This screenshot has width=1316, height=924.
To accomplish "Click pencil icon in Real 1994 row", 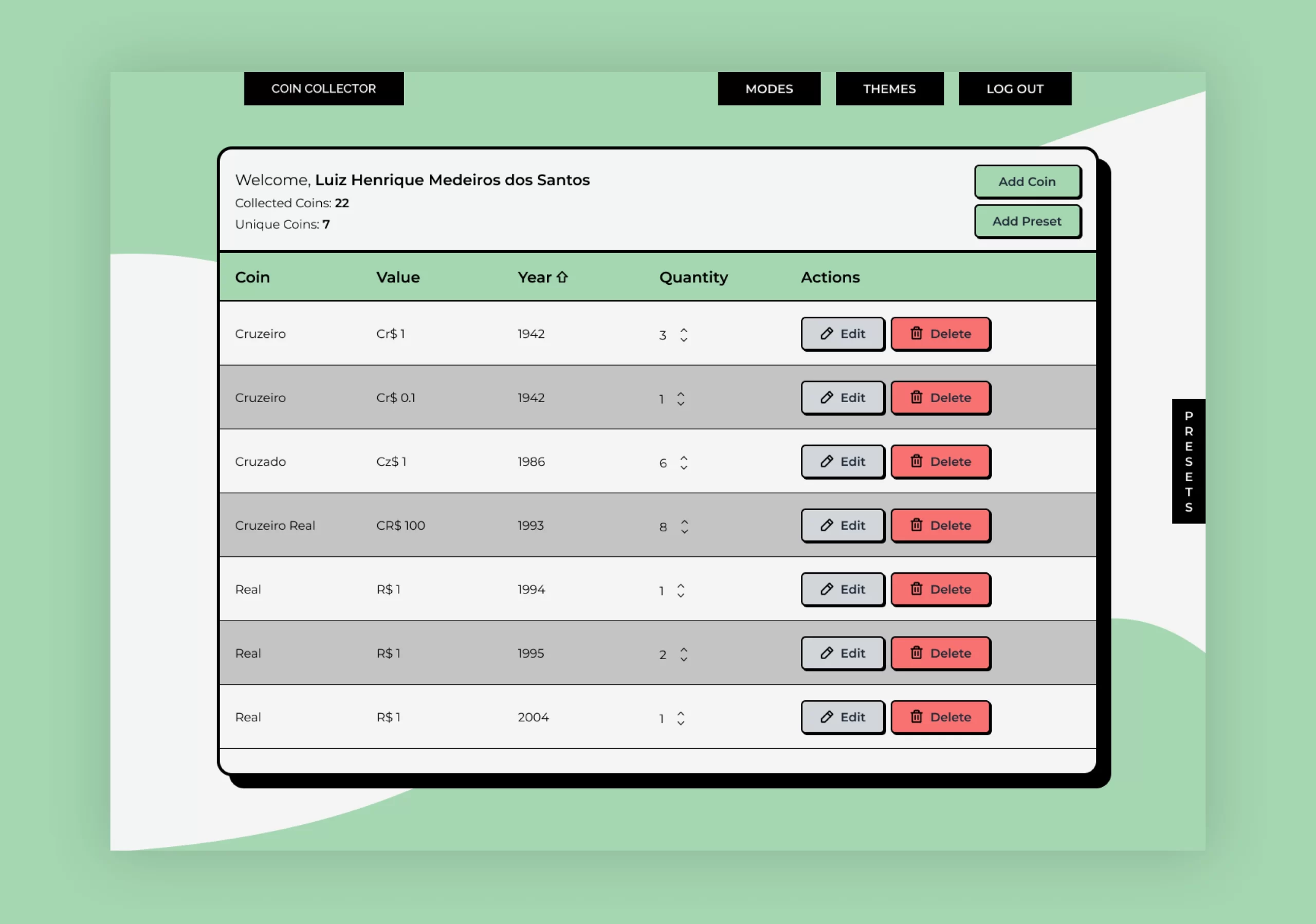I will point(826,589).
